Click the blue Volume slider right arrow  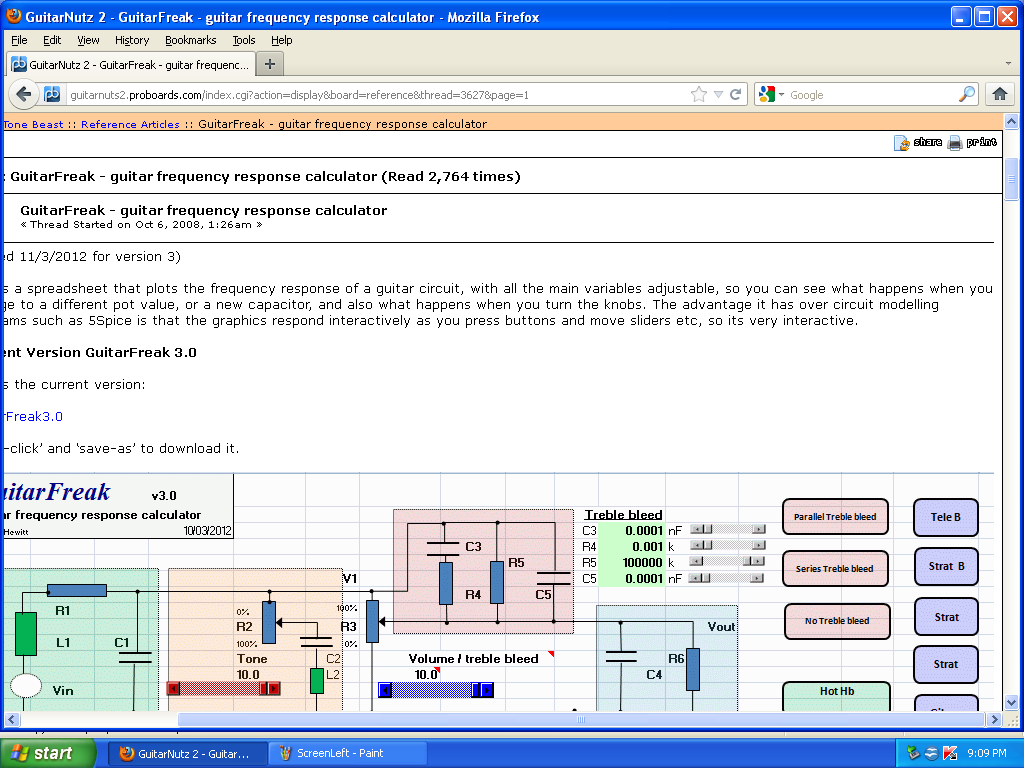[x=487, y=690]
